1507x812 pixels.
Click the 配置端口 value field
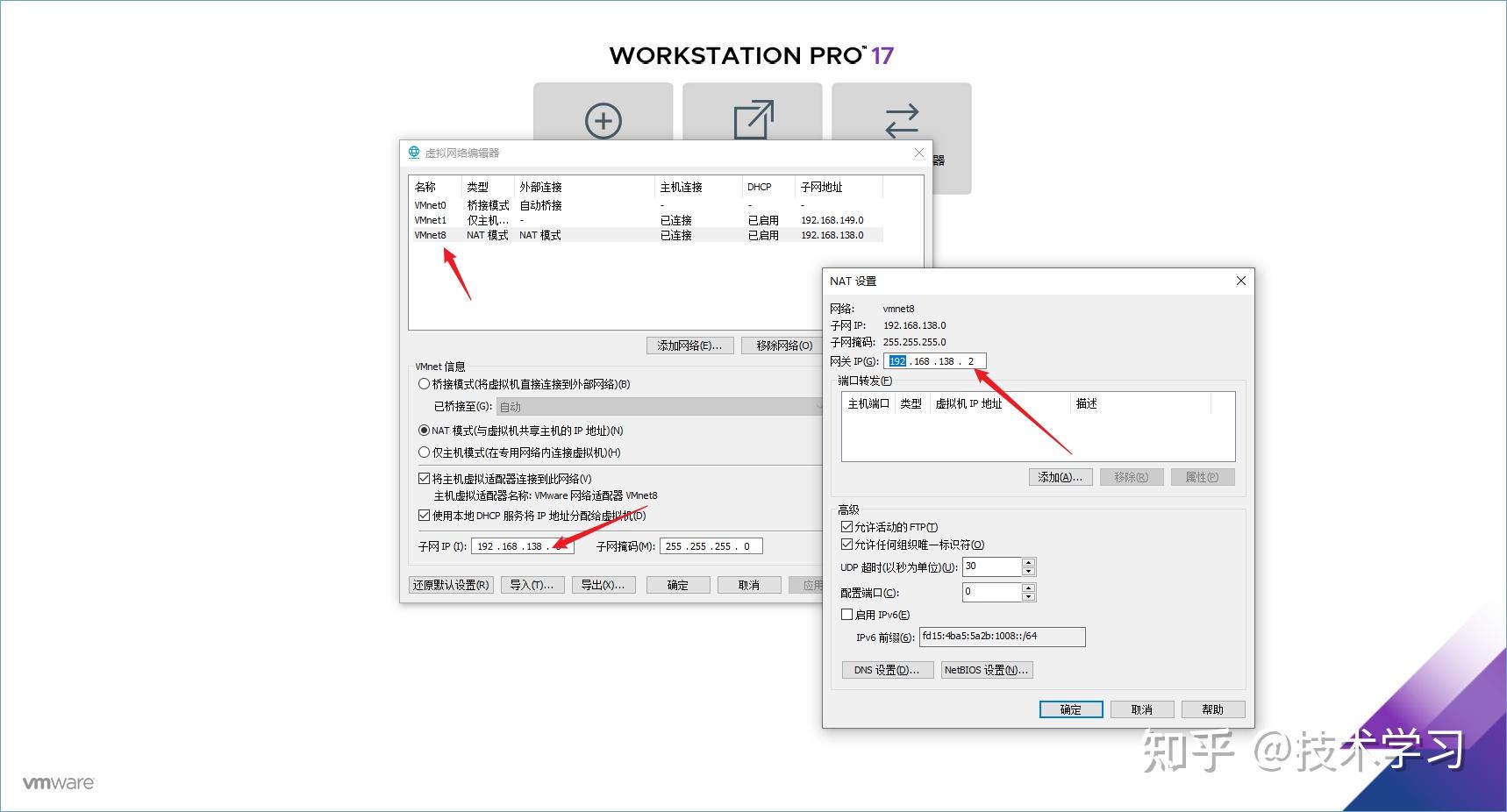pyautogui.click(x=992, y=592)
